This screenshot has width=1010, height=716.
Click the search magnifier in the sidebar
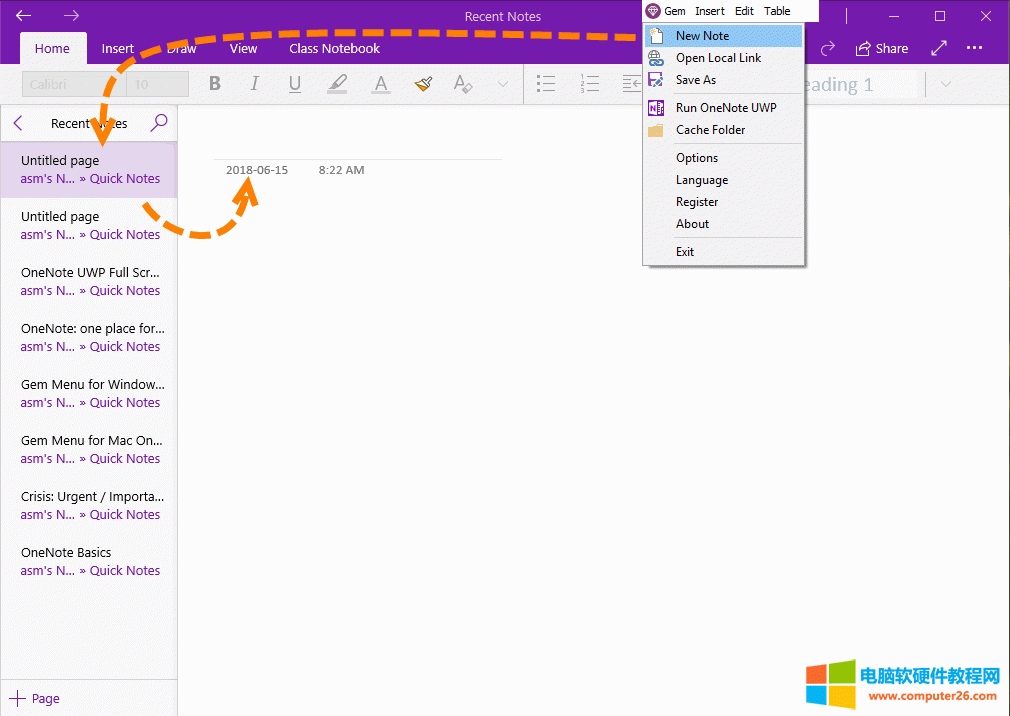coord(159,123)
